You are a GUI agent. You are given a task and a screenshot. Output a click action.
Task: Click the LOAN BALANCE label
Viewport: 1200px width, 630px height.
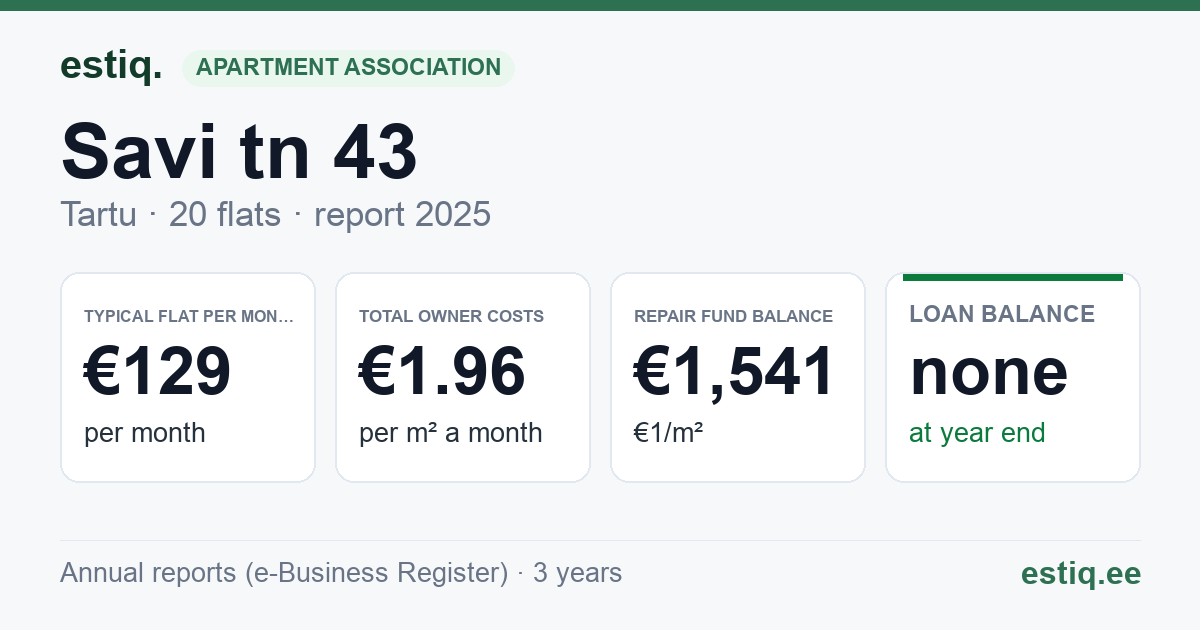tap(1002, 314)
